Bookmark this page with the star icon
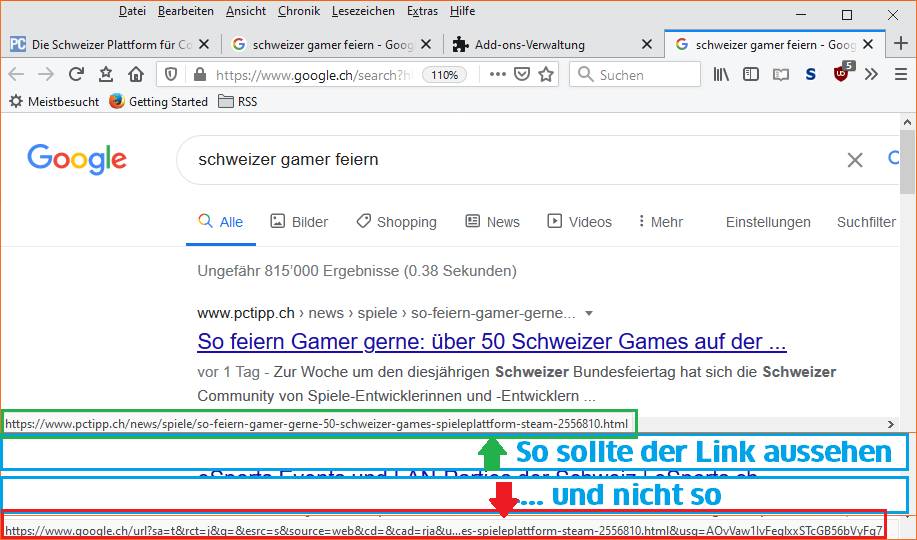The width and height of the screenshot is (917, 540). tap(546, 74)
